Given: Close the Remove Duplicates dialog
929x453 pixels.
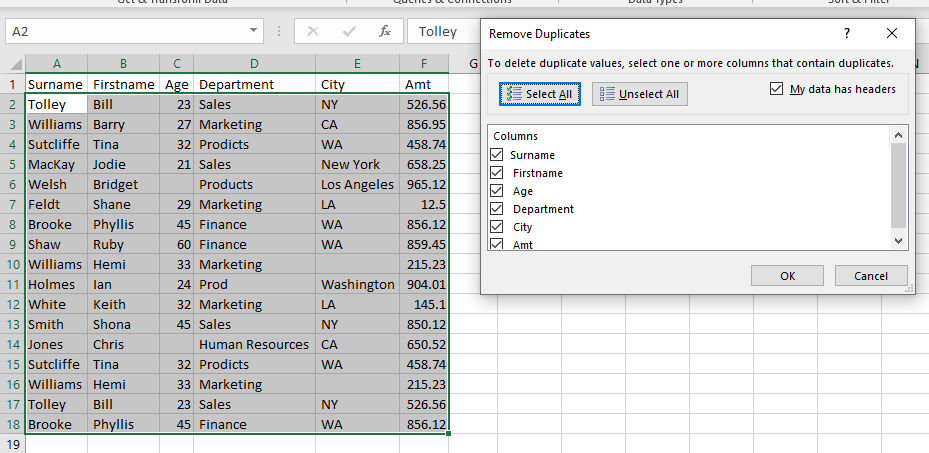Looking at the screenshot, I should (x=892, y=34).
